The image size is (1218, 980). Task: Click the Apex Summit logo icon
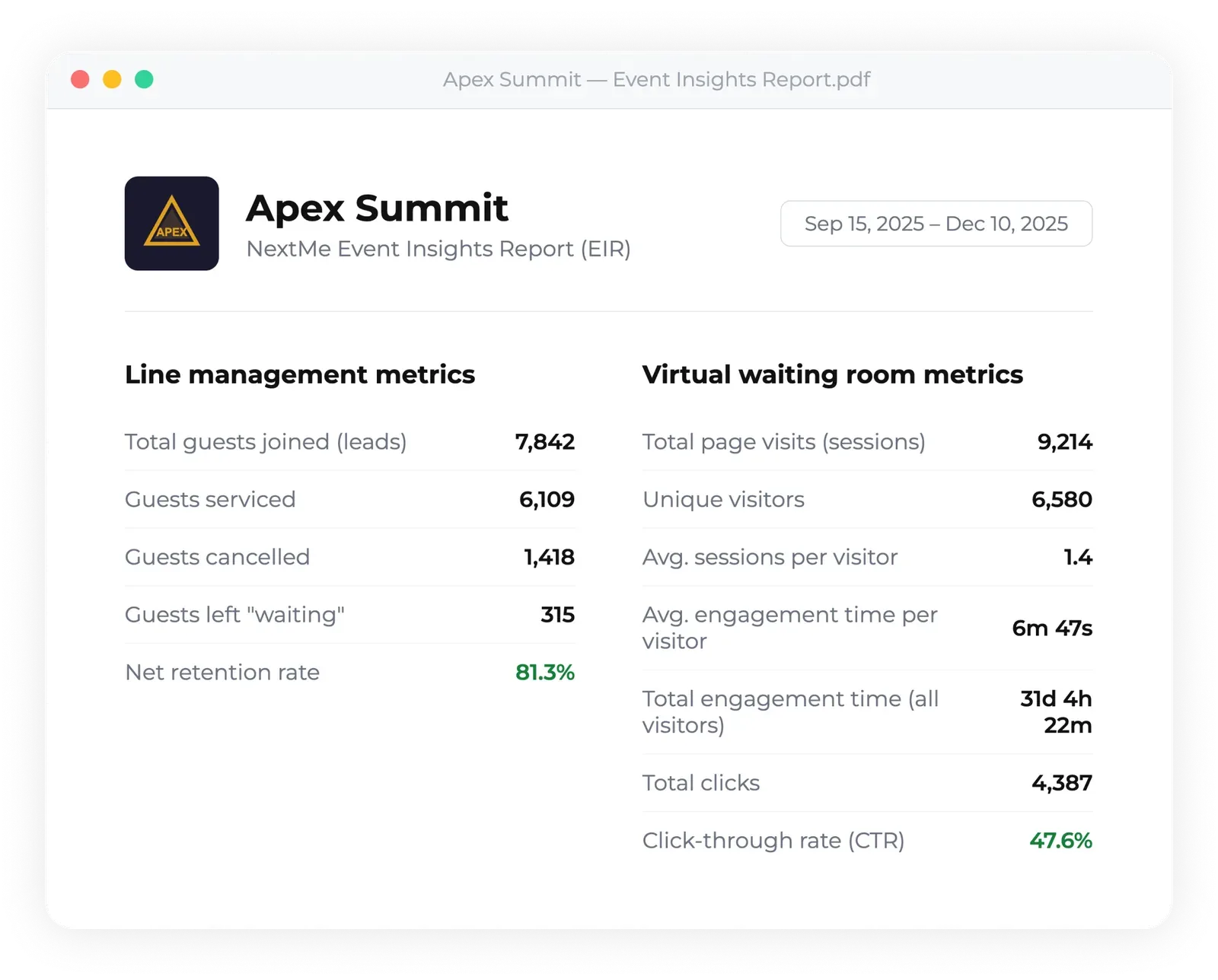(171, 224)
